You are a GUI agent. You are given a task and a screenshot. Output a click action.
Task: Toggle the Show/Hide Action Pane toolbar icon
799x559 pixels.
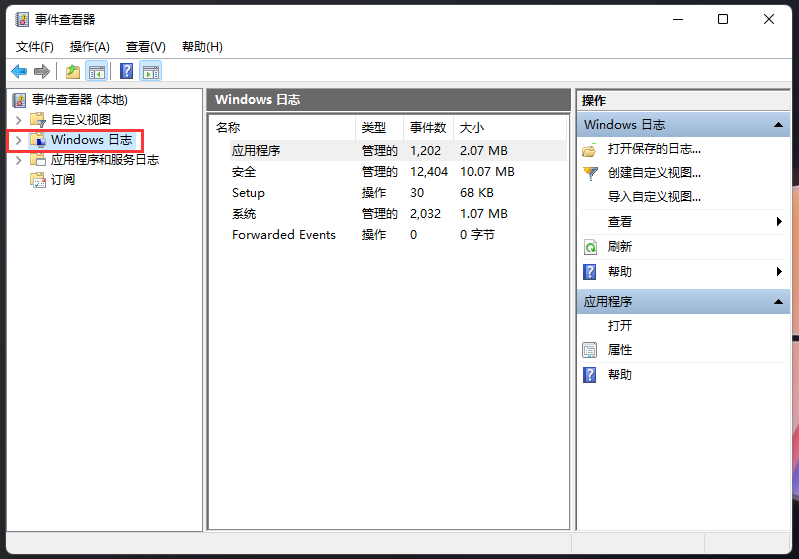151,71
